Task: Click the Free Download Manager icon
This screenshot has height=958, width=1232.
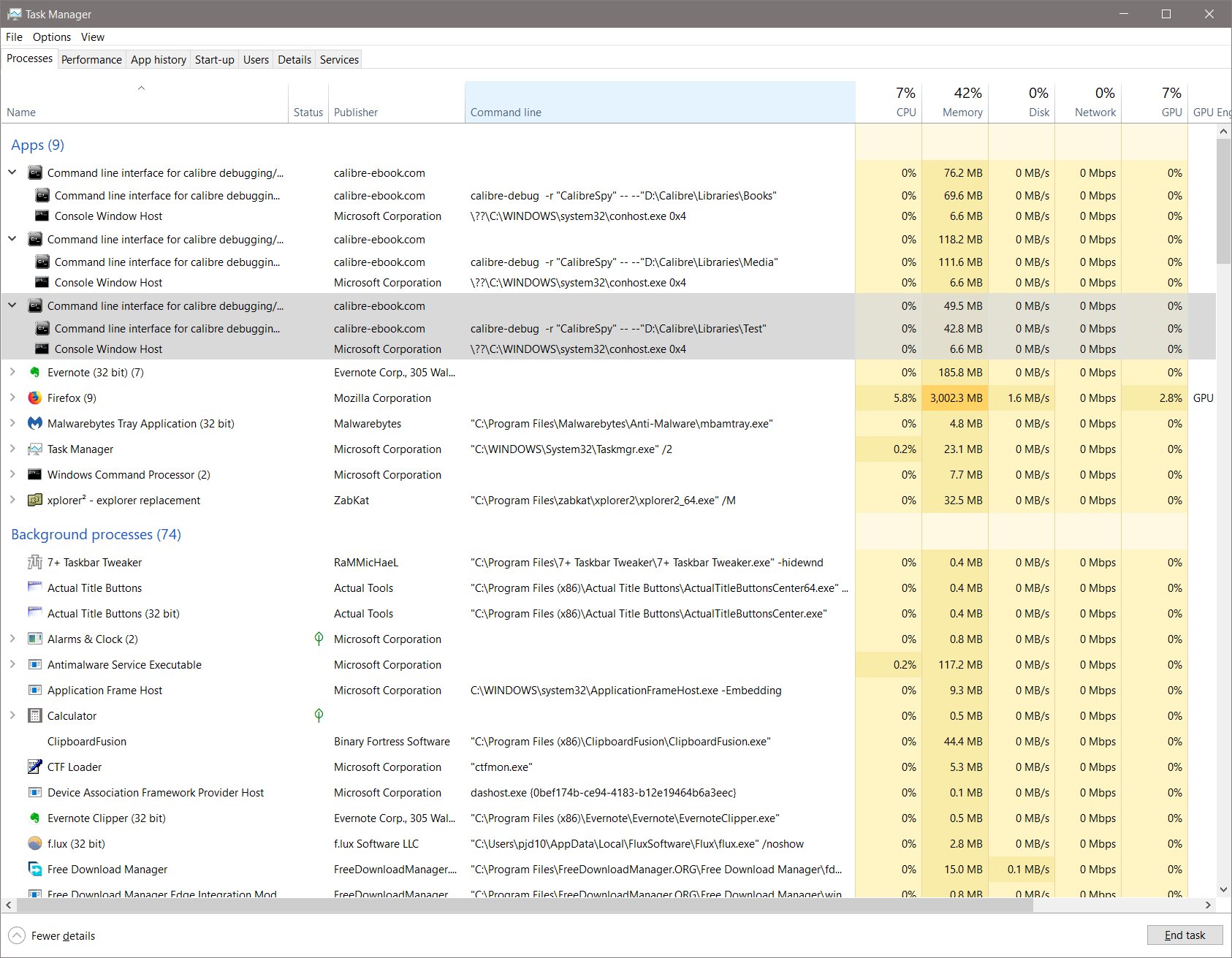Action: (34, 870)
